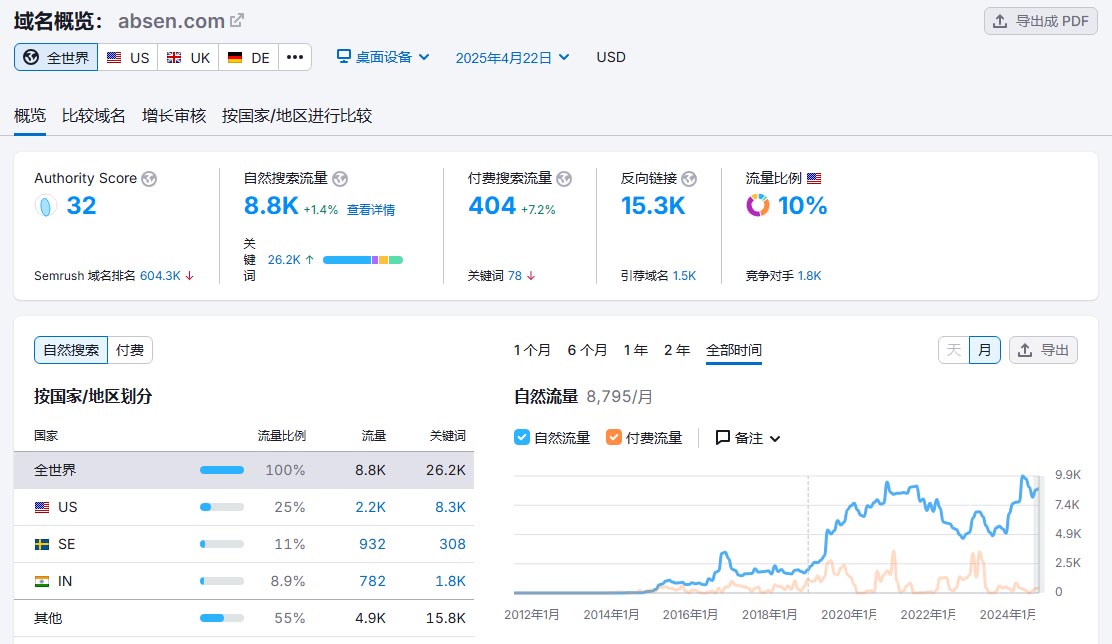Screen dimensions: 1112x644
Task: Choose the US flag region filter
Action: [128, 57]
